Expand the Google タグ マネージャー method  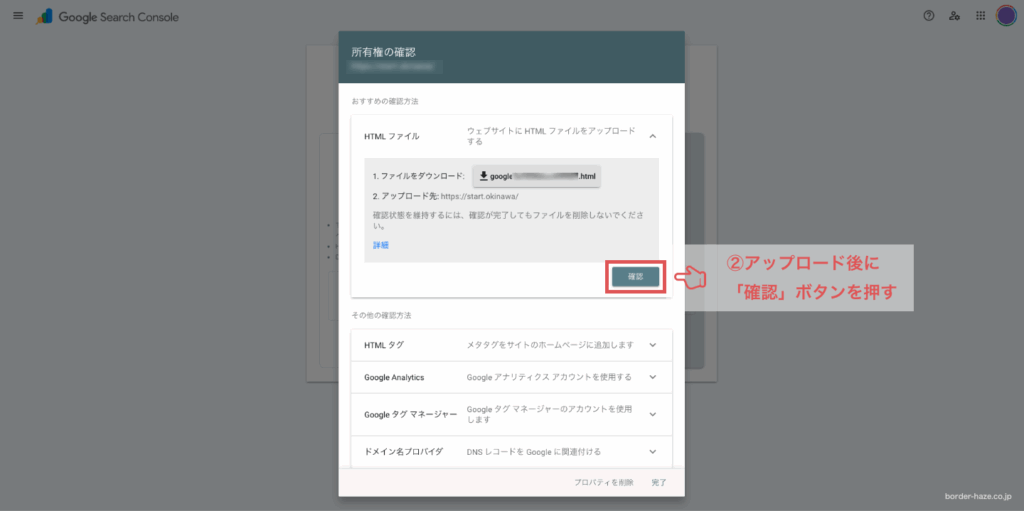652,414
